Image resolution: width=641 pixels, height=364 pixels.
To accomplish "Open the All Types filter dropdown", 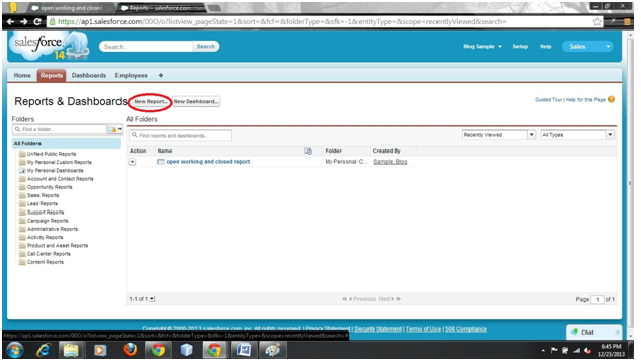I will (577, 135).
